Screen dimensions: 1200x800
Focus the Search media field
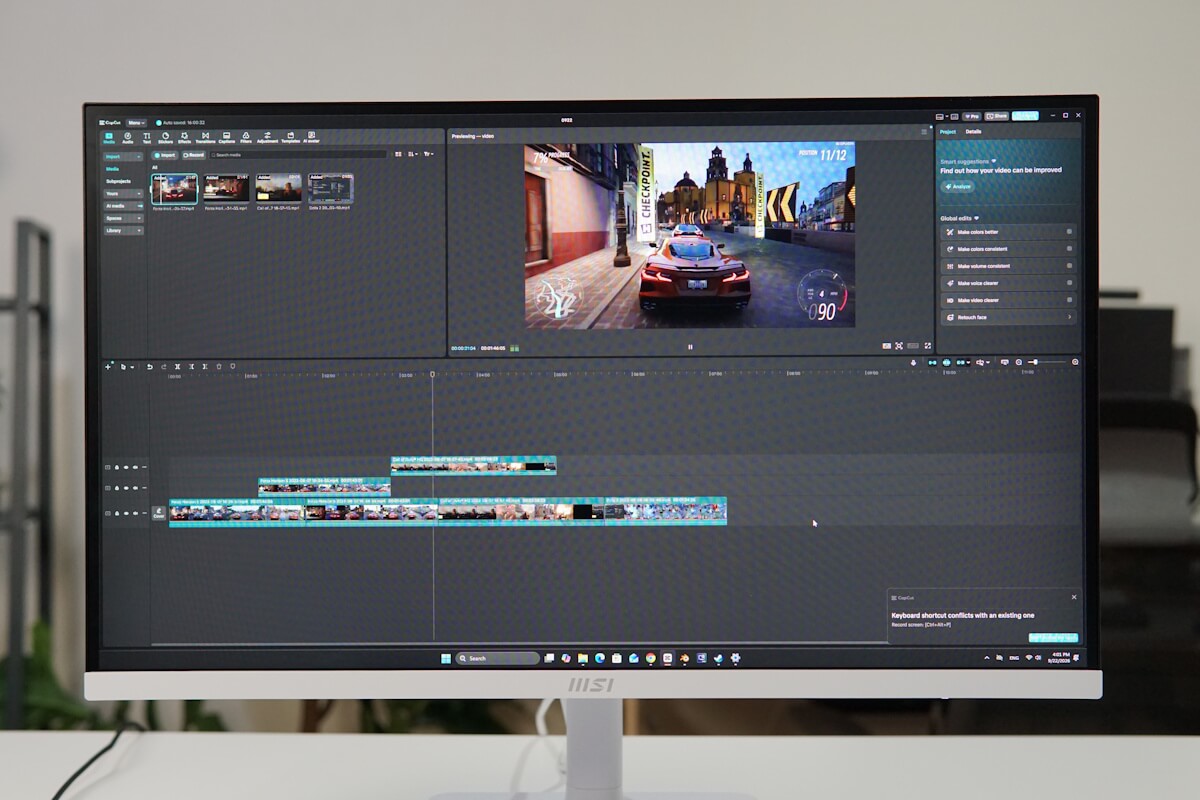pyautogui.click(x=297, y=155)
